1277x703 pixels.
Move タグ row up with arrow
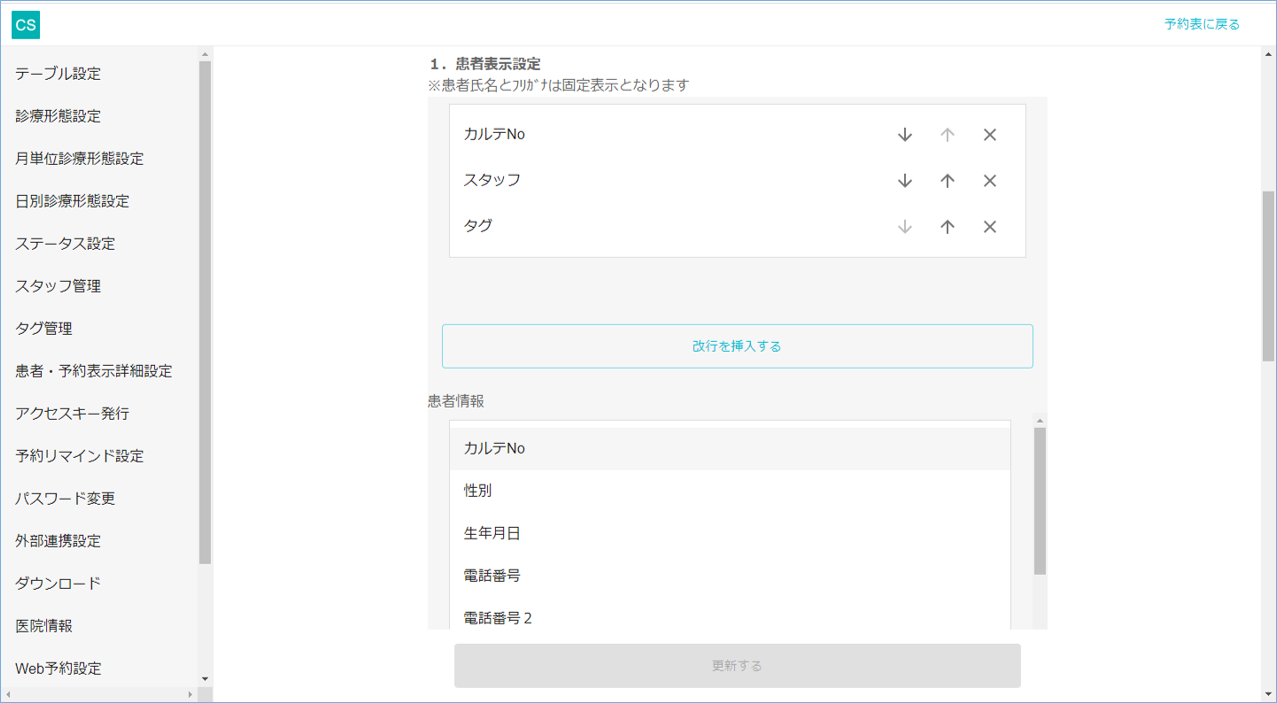[947, 227]
